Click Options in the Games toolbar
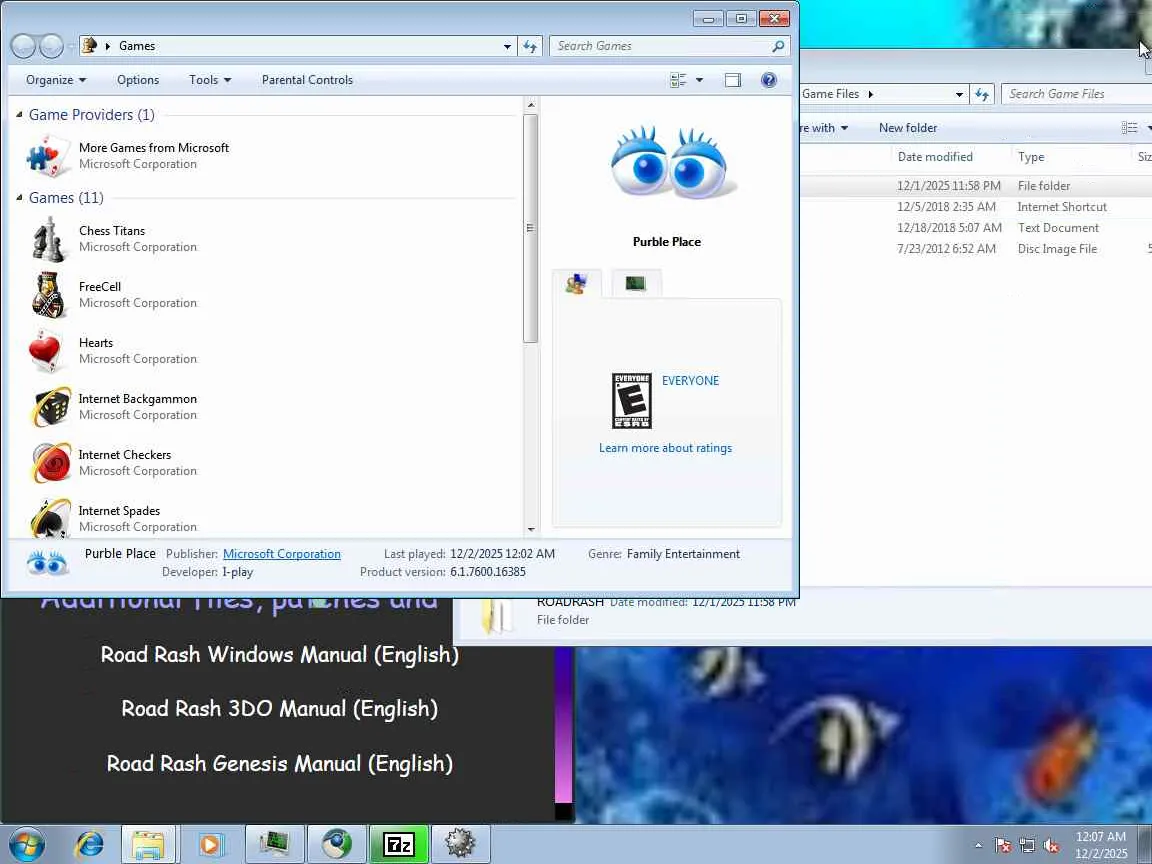Viewport: 1152px width, 864px height. click(138, 80)
